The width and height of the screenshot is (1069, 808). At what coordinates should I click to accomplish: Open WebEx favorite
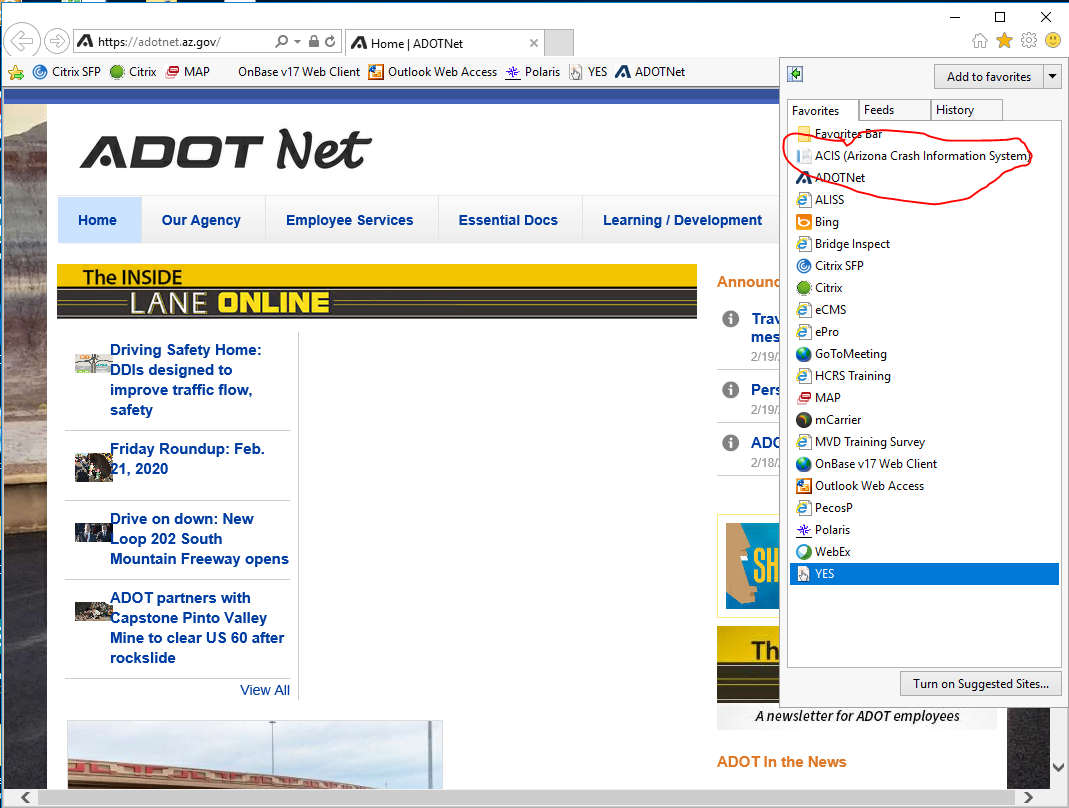click(924, 552)
